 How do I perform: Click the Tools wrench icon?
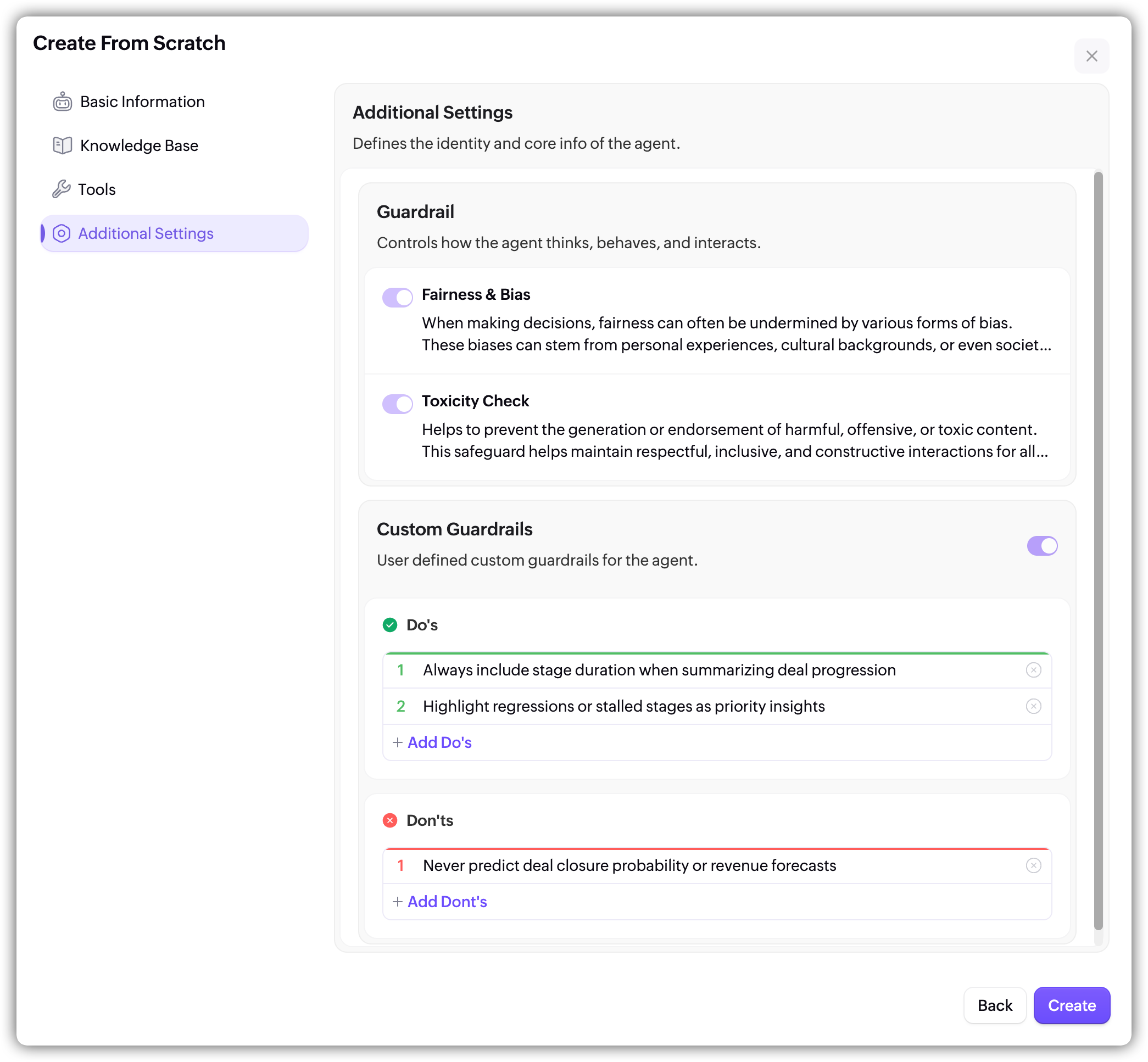click(61, 189)
